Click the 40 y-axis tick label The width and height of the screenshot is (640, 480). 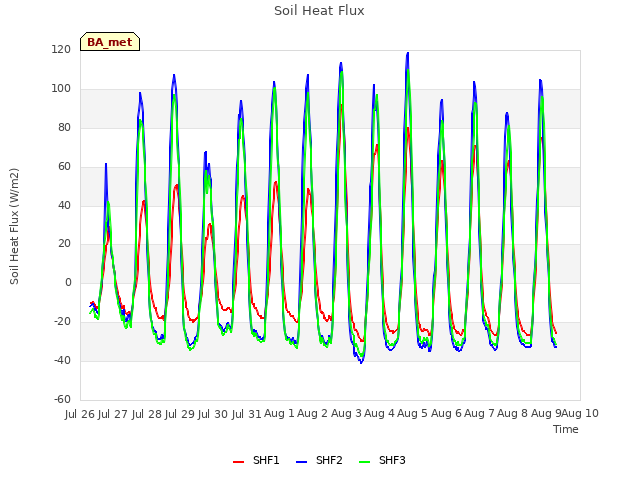pyautogui.click(x=64, y=205)
